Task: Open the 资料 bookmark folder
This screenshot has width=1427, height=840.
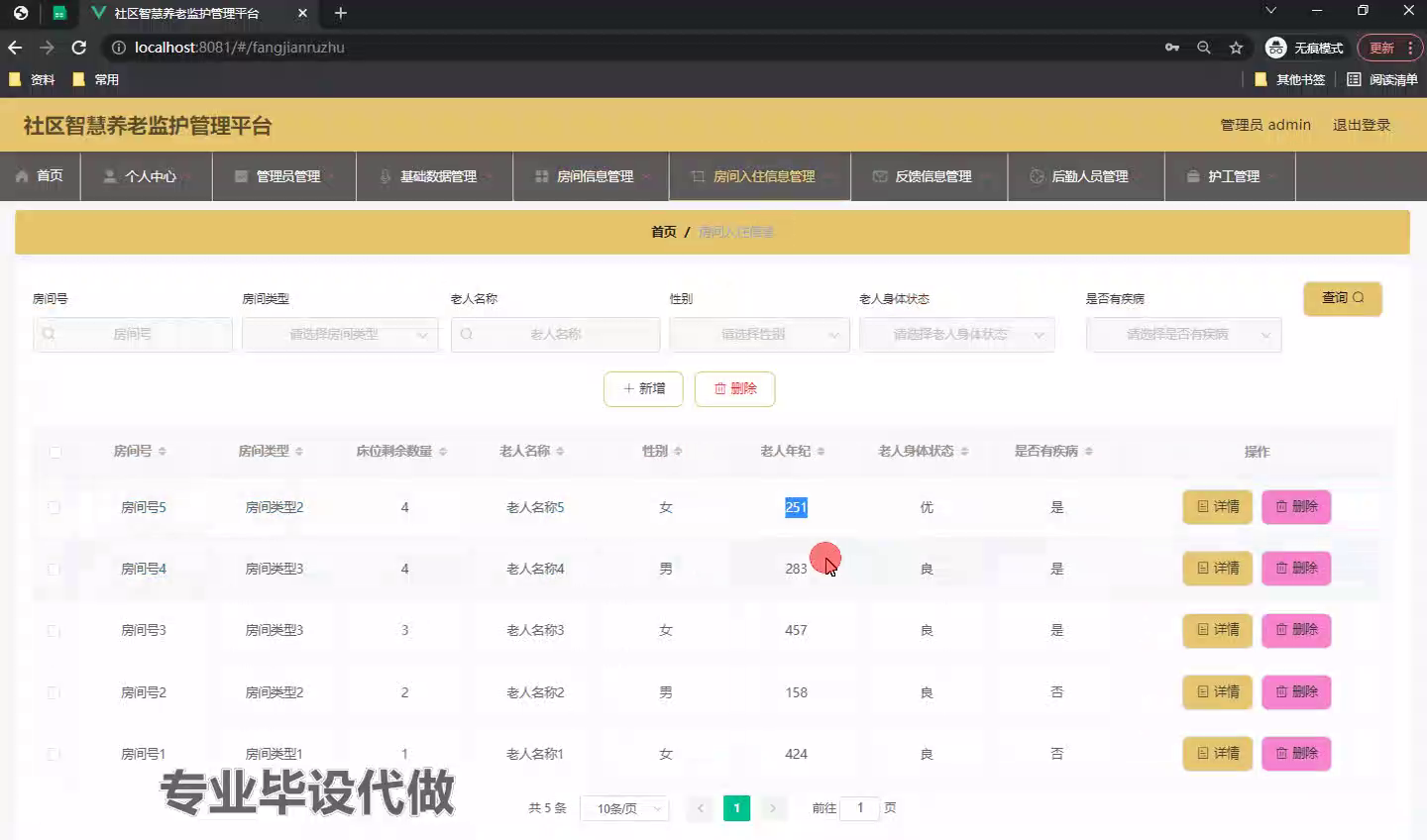Action: click(x=32, y=79)
